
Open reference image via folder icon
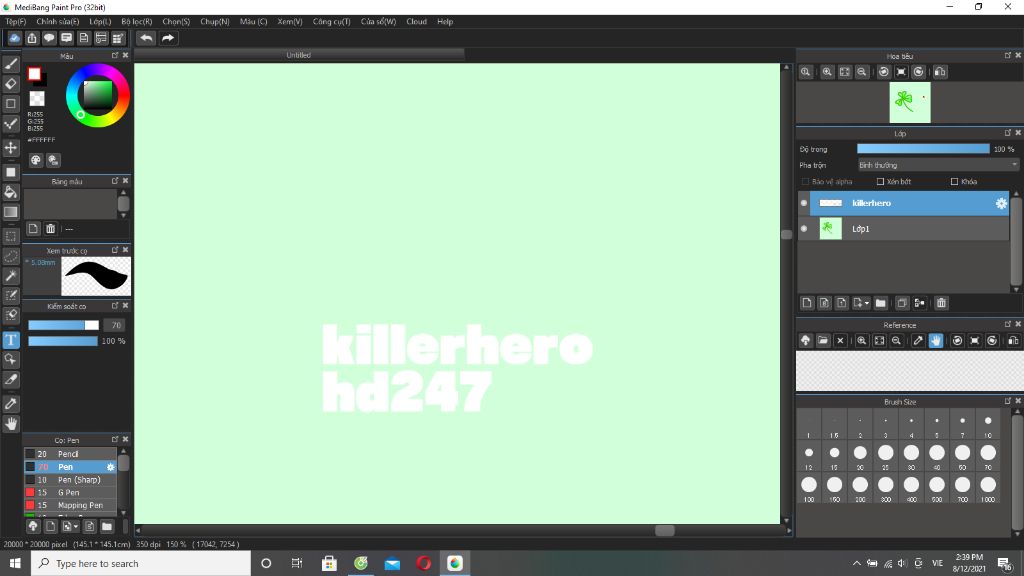coord(823,340)
